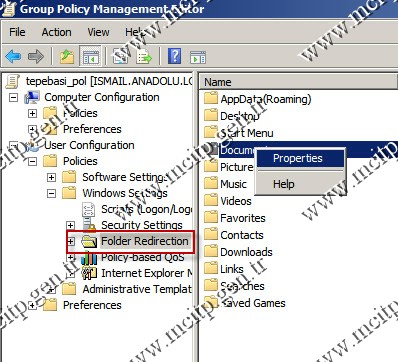Collapse the Windows Settings node
398x362 pixels.
click(x=51, y=193)
